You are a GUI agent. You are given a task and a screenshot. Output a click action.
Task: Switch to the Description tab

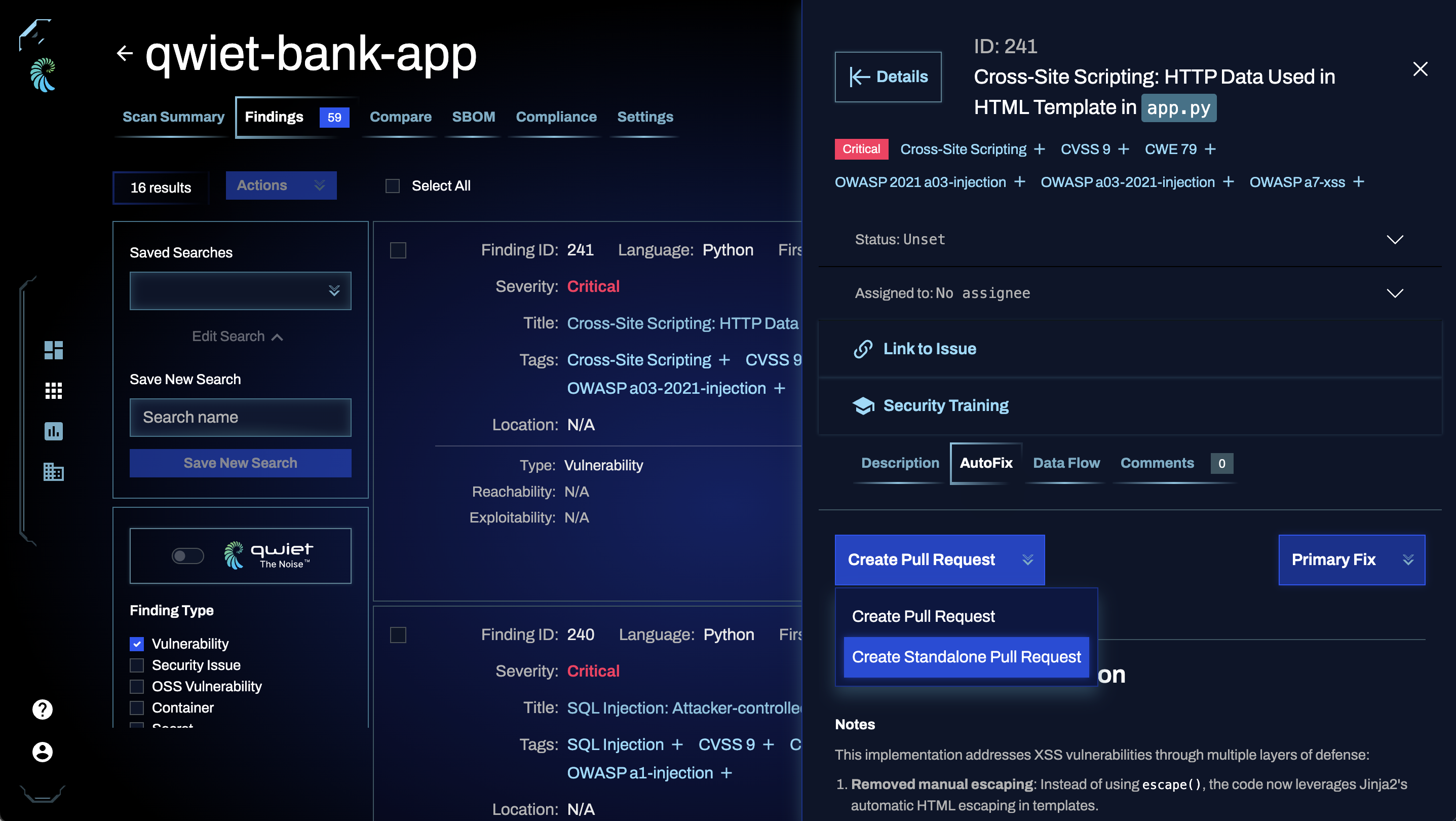tap(900, 463)
